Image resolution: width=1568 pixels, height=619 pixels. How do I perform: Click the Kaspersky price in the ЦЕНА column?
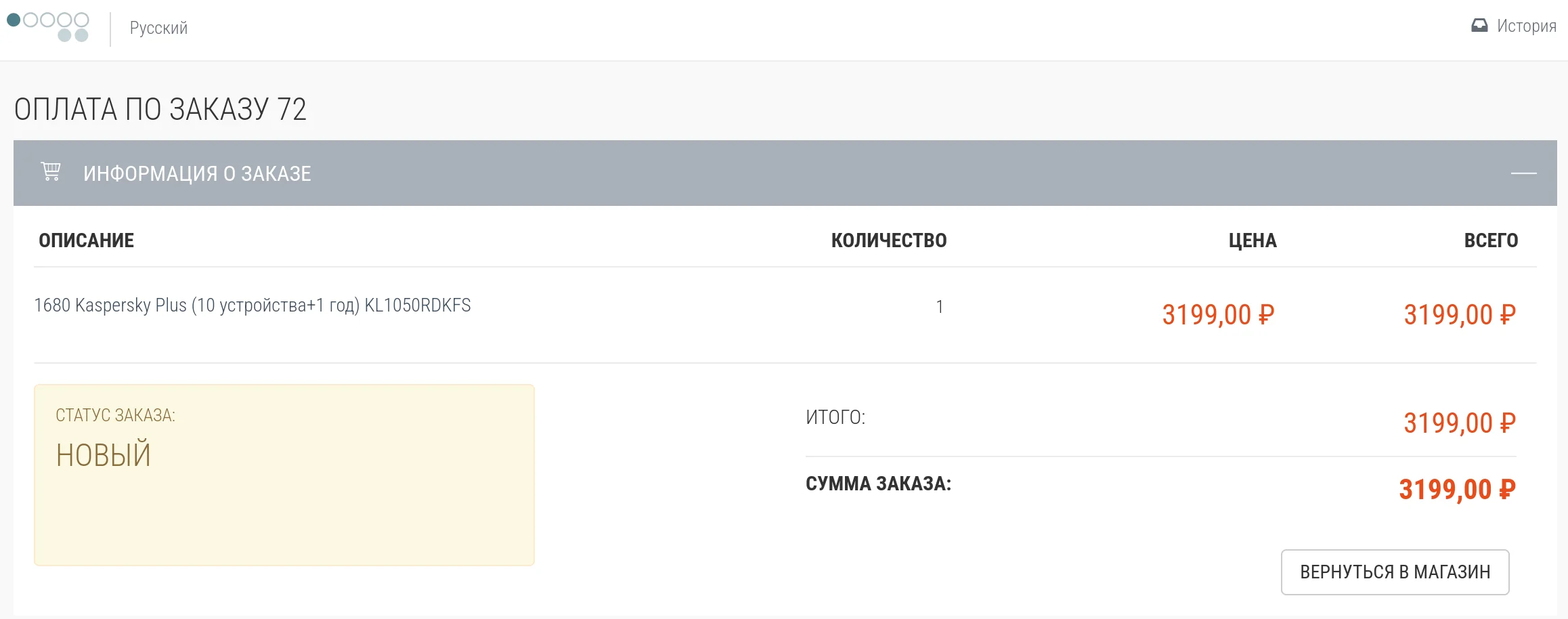click(1217, 315)
